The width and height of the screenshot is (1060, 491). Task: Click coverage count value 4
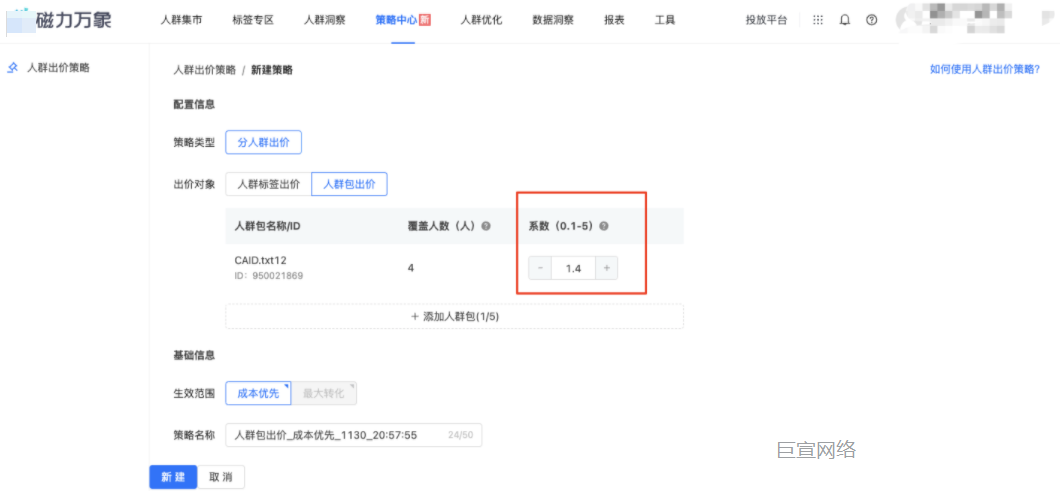[410, 268]
